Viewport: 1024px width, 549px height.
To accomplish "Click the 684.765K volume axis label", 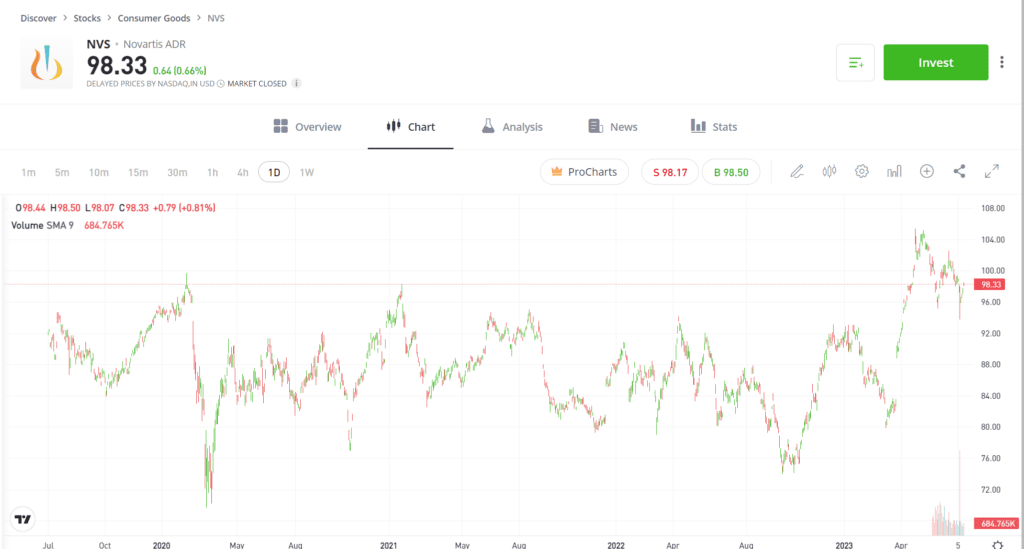I will (995, 524).
